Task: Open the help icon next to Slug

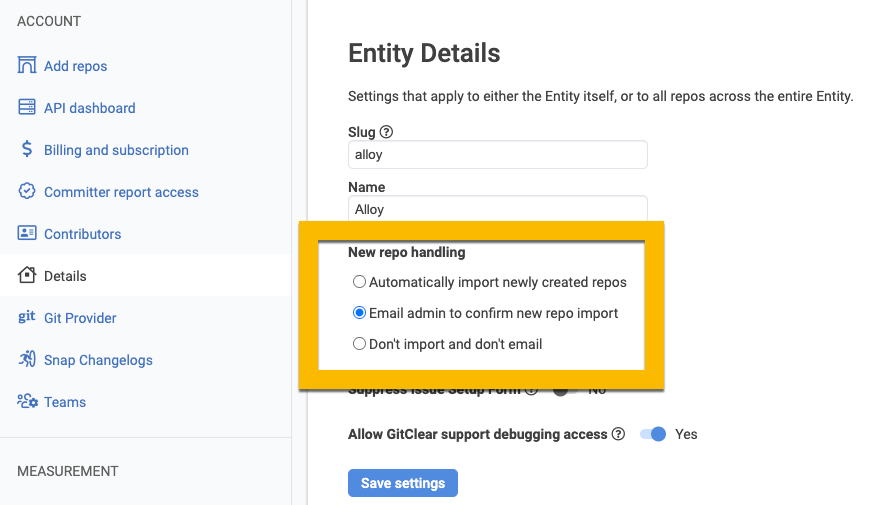Action: pos(386,132)
